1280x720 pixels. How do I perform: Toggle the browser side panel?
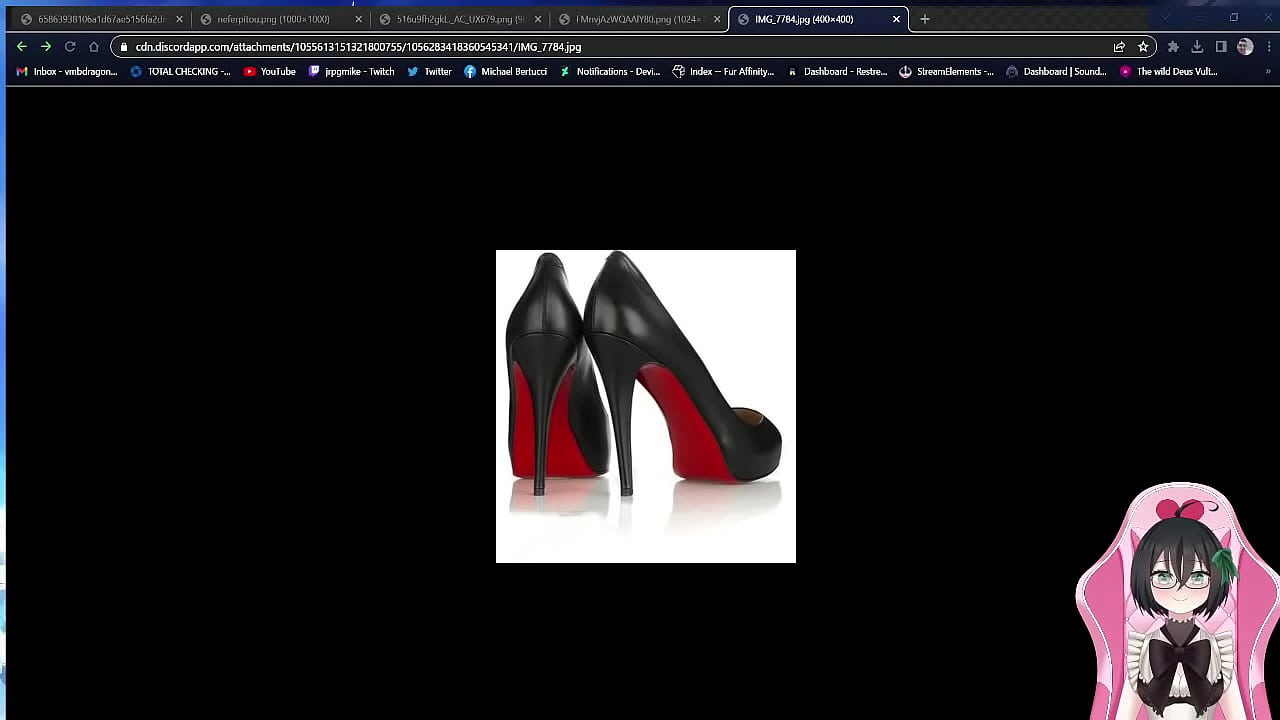pos(1221,47)
